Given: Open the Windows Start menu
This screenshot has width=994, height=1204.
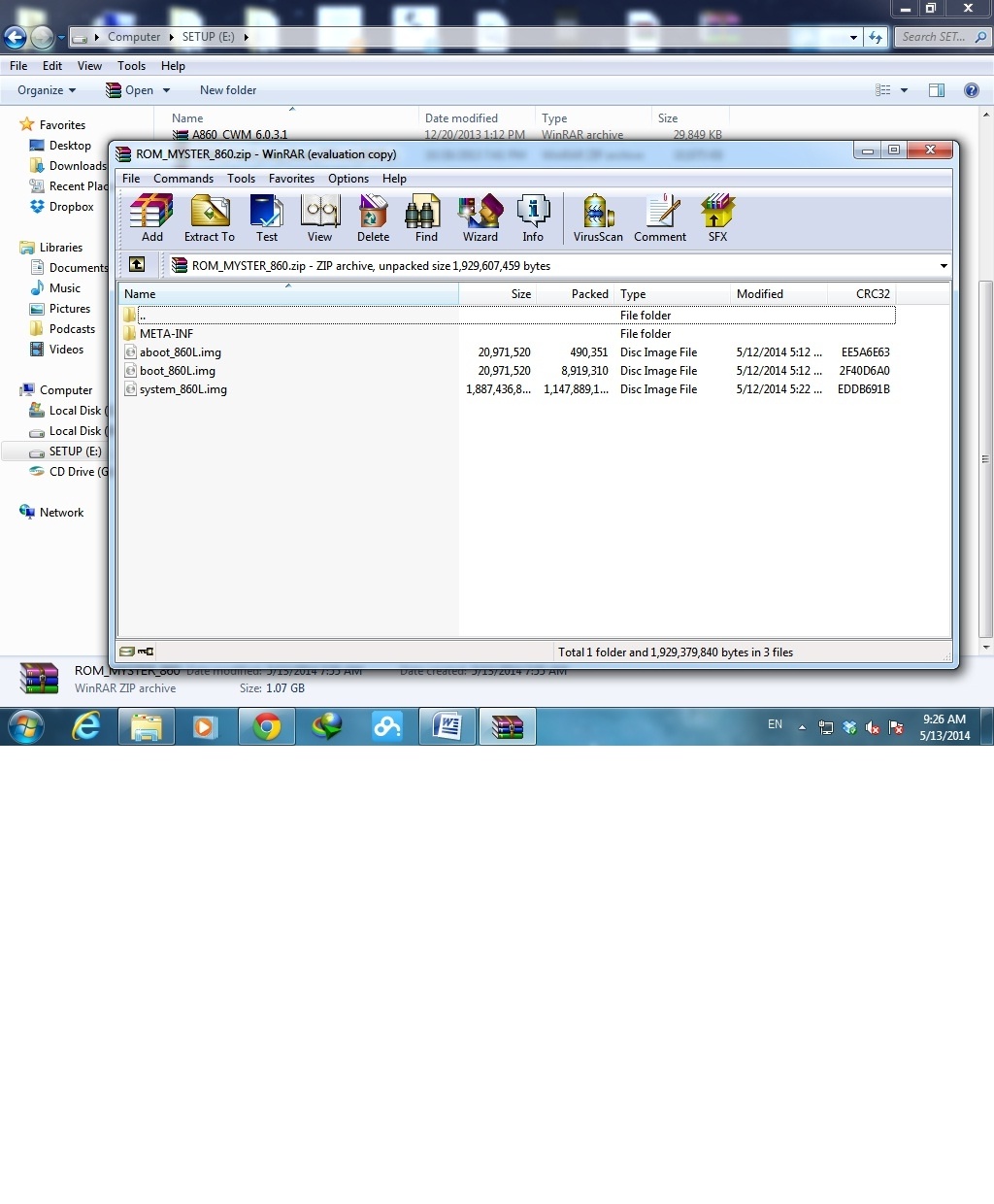Looking at the screenshot, I should click(x=26, y=726).
